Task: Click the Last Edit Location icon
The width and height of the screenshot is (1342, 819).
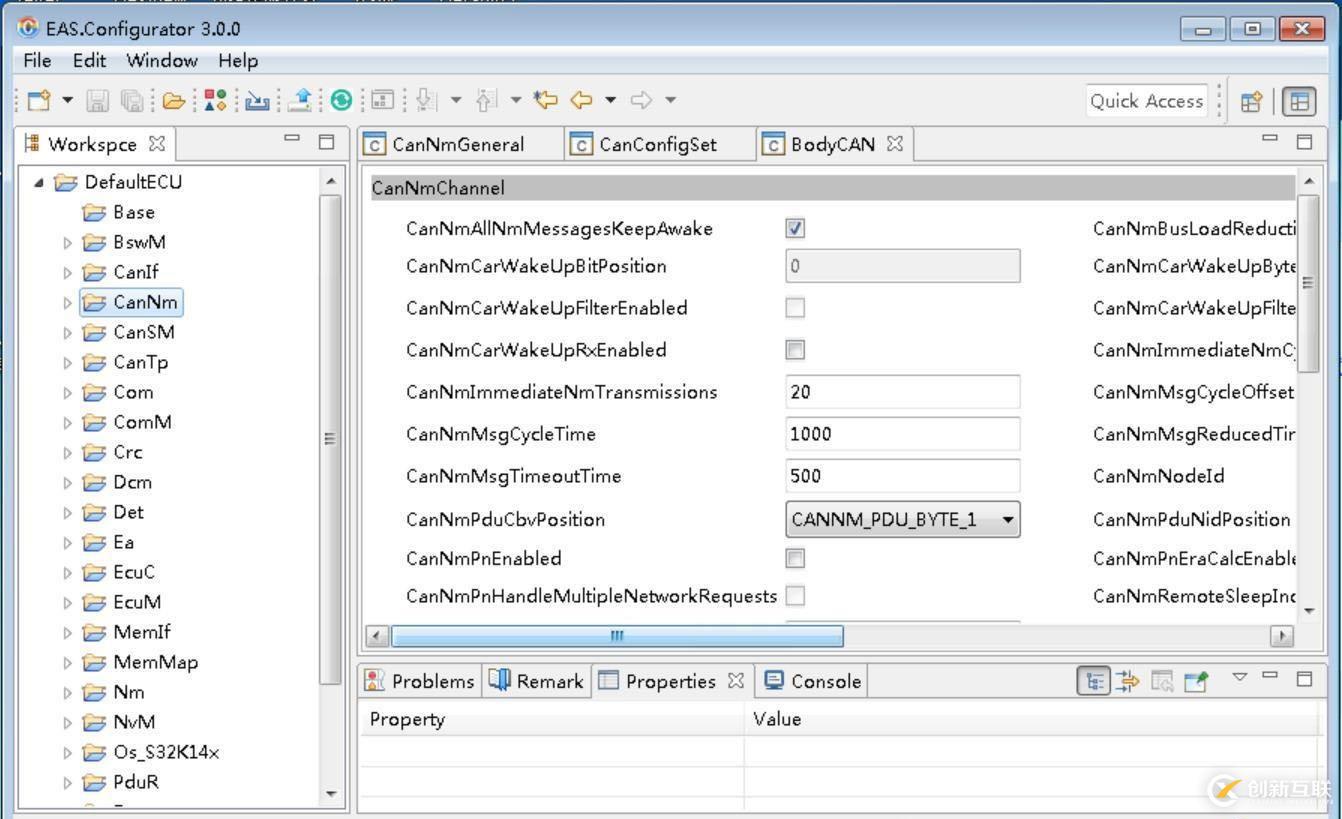Action: click(545, 100)
